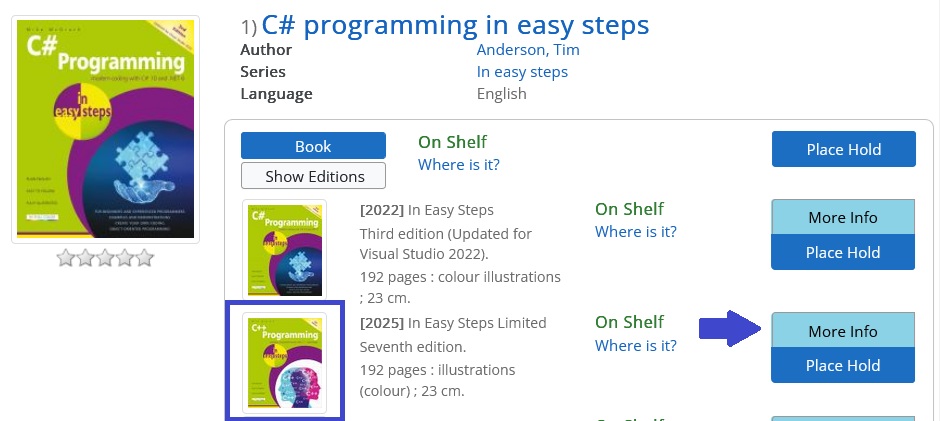The width and height of the screenshot is (940, 421).
Task: Select the Book format button
Action: coord(313,146)
